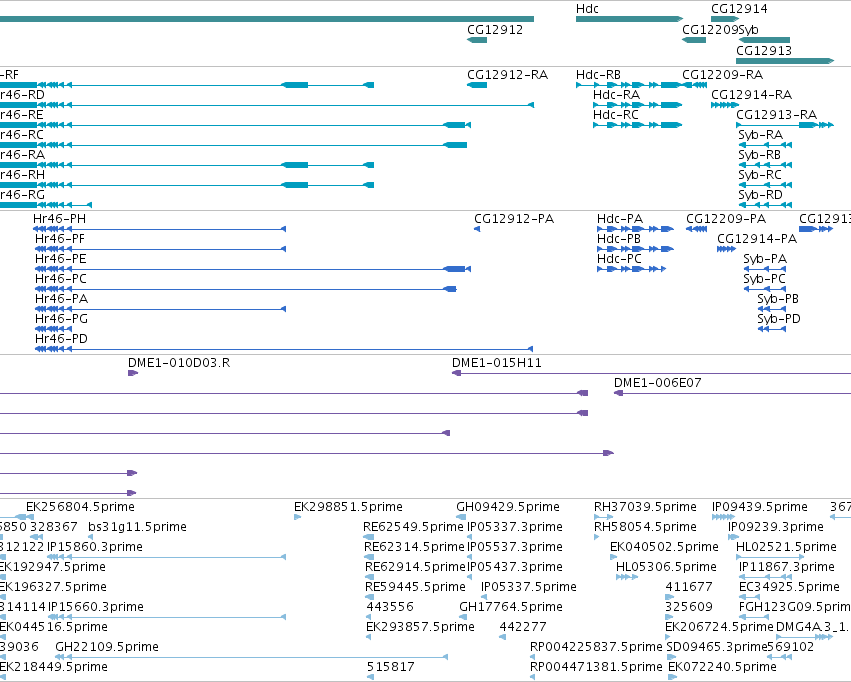Select the CG12912-RA transcript

point(477,85)
